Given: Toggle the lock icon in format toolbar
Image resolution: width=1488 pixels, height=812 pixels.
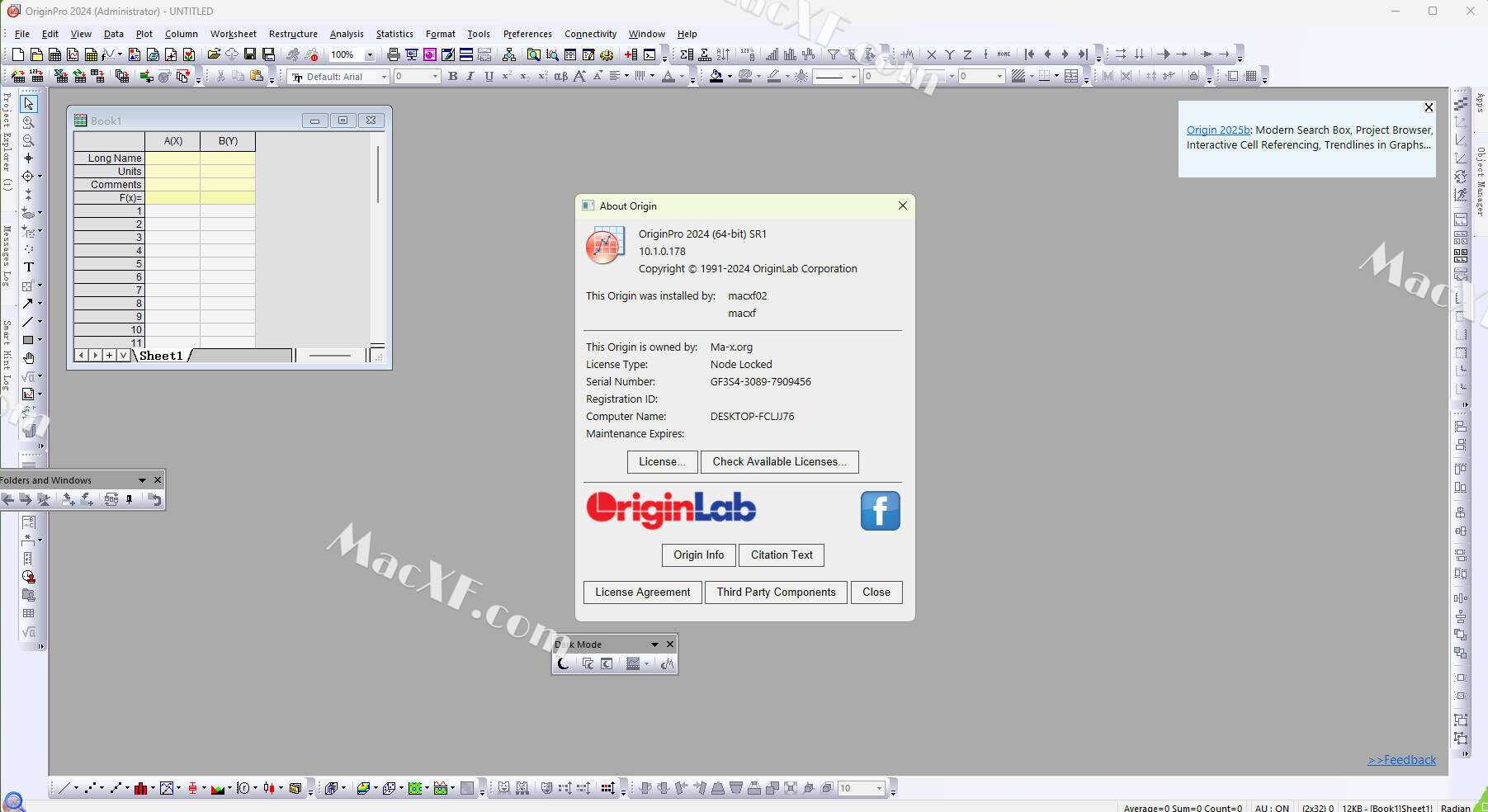Looking at the screenshot, I should click(1193, 77).
